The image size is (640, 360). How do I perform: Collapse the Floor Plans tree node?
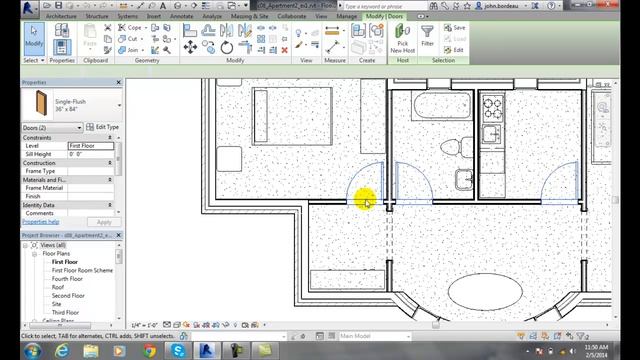[x=35, y=254]
